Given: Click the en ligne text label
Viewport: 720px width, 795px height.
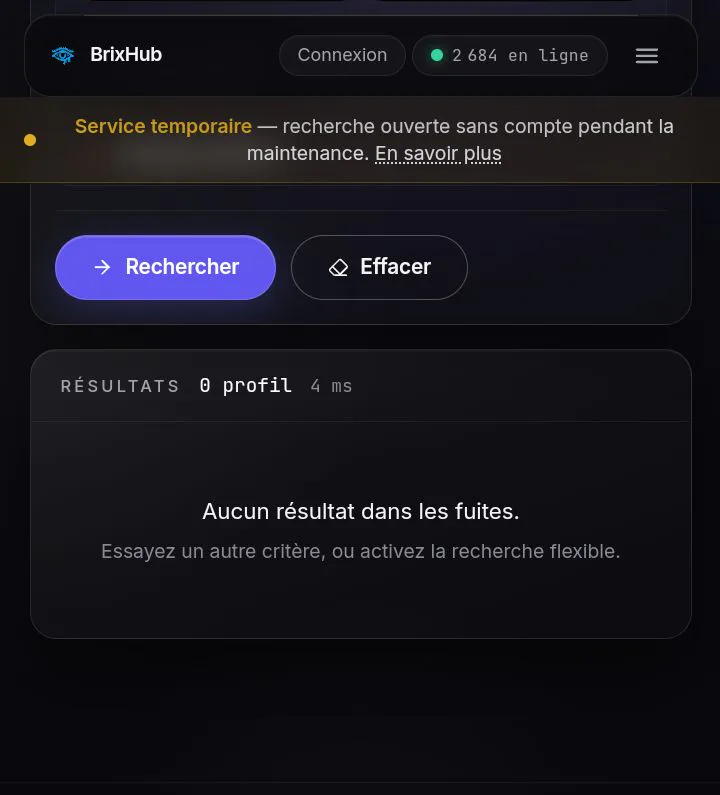Looking at the screenshot, I should point(548,55).
